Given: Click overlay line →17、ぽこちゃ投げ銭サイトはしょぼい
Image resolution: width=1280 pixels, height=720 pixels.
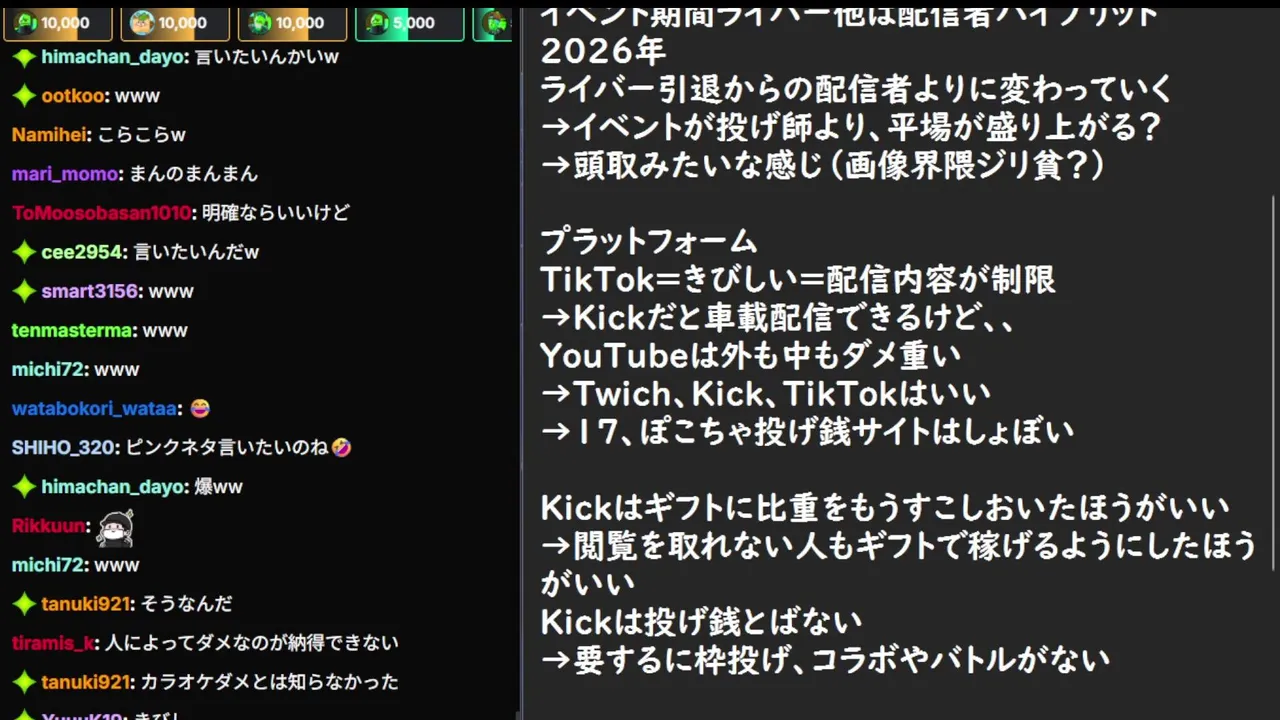Looking at the screenshot, I should click(808, 431).
